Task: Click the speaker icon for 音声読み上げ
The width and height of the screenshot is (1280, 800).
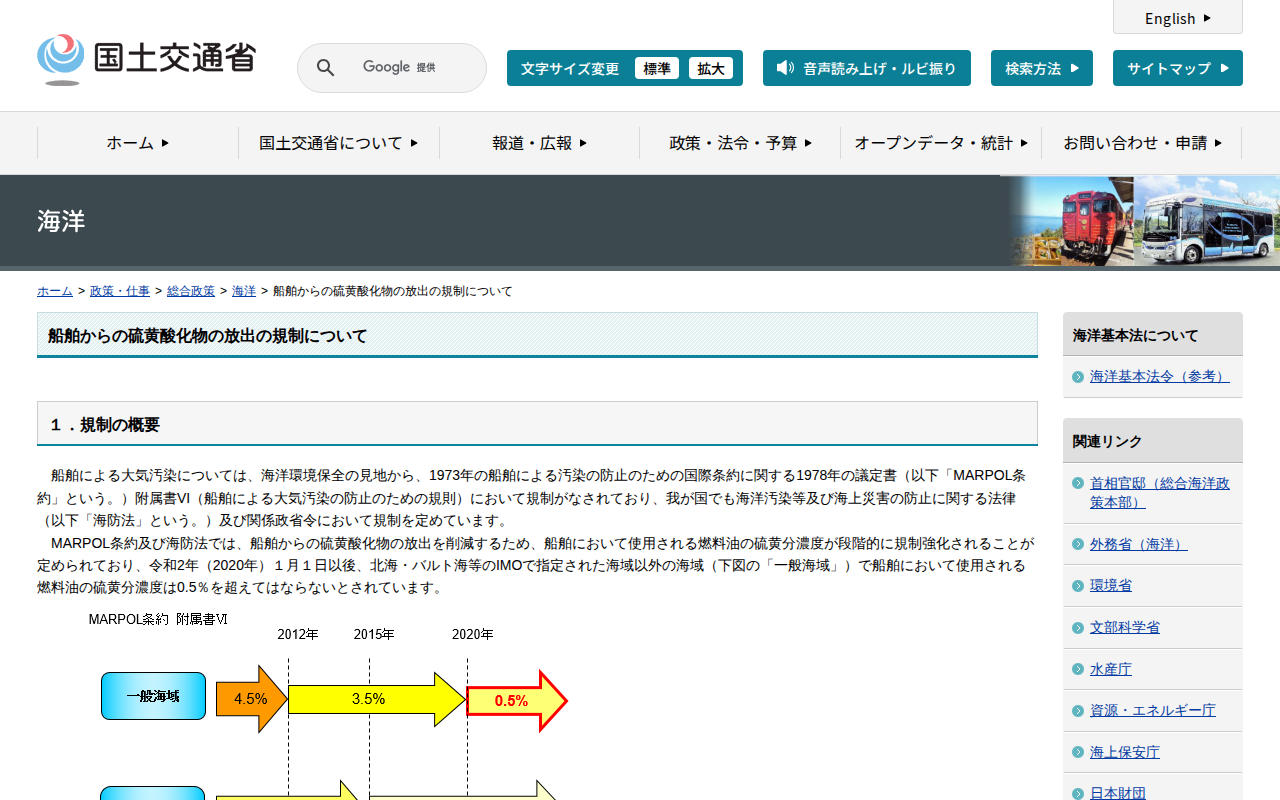Action: 785,68
